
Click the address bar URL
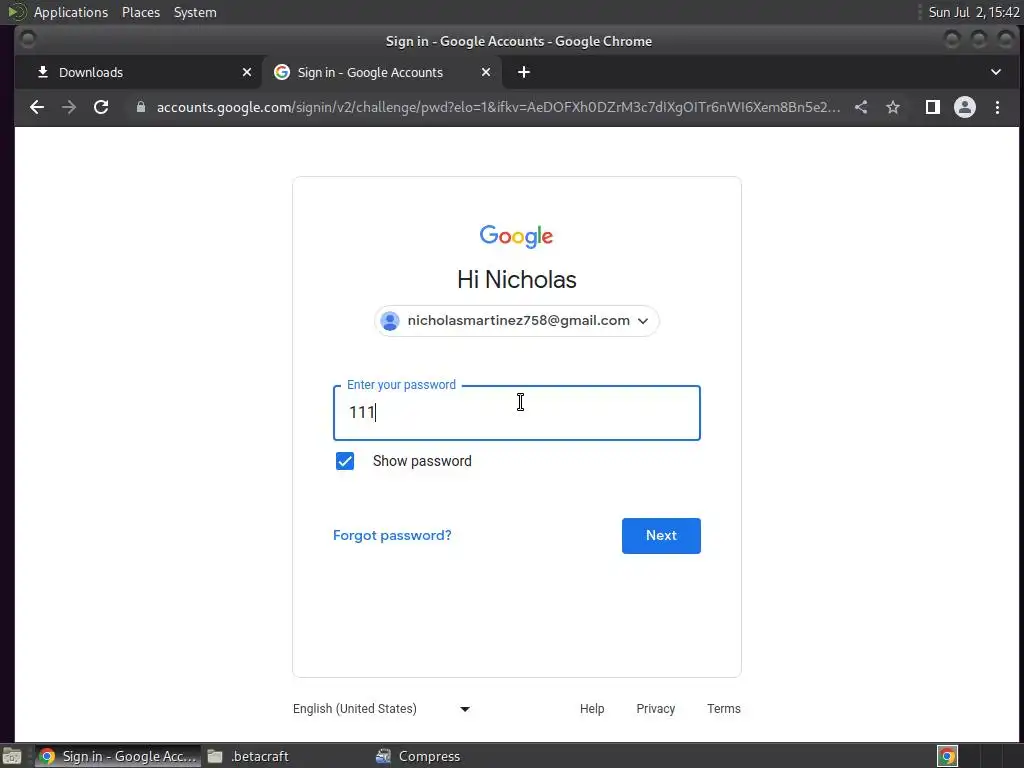pos(498,107)
